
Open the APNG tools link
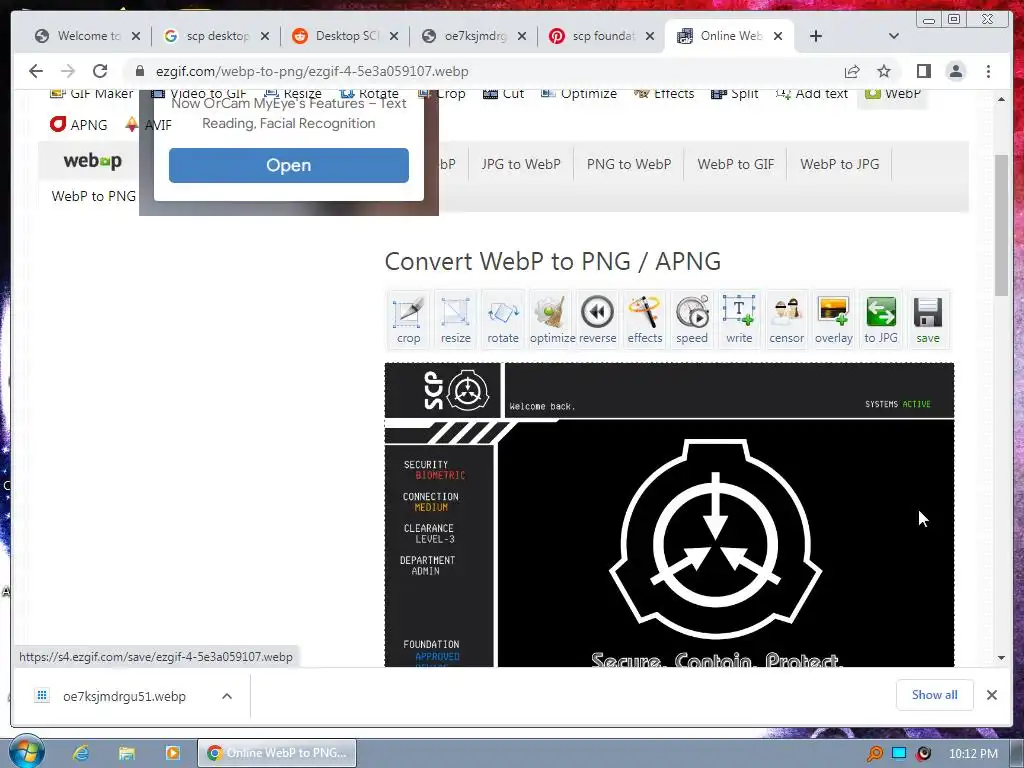(79, 124)
